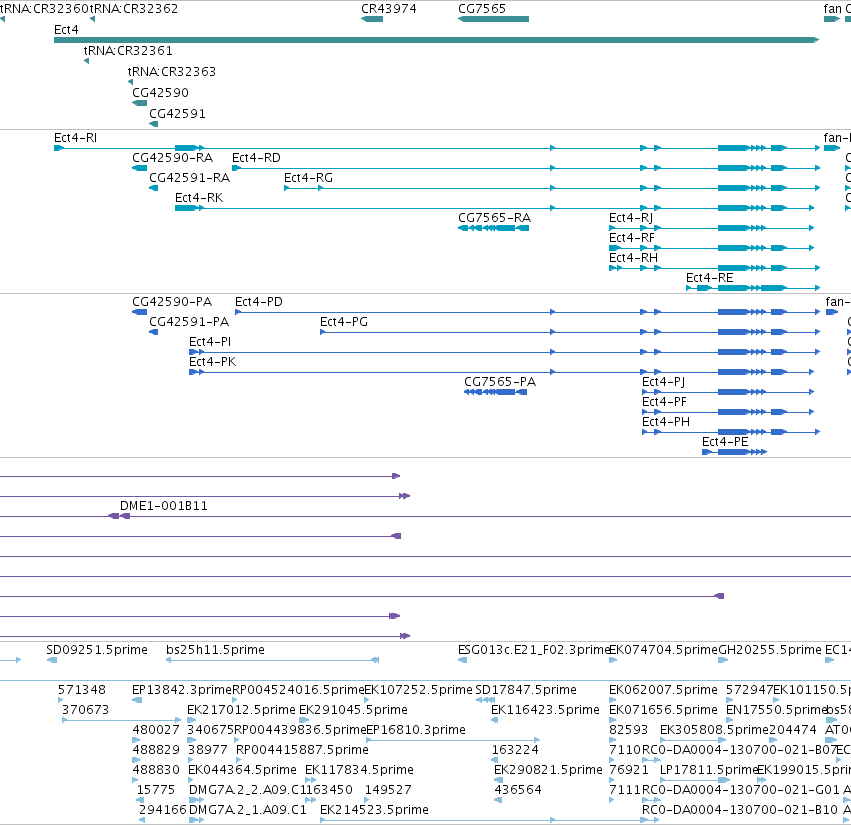Click the RP004415887.5prime label

point(302,751)
